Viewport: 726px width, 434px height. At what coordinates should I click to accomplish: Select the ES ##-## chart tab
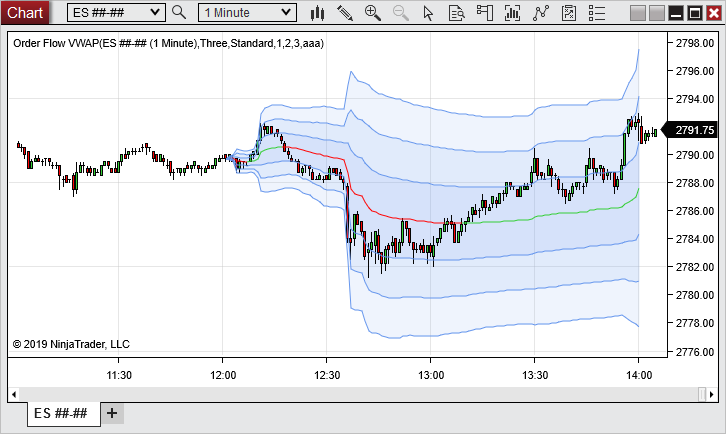(60, 413)
